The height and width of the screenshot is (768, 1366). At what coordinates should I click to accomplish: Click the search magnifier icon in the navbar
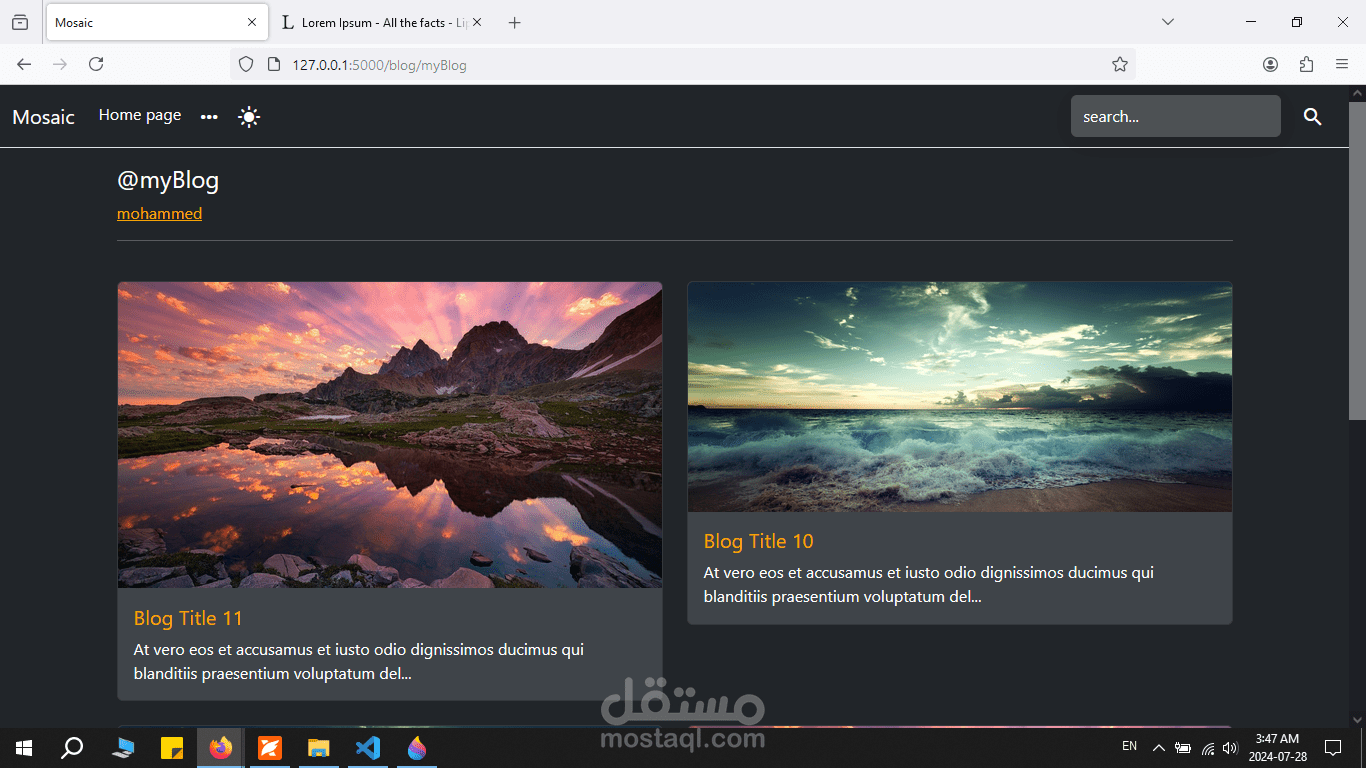(1312, 116)
